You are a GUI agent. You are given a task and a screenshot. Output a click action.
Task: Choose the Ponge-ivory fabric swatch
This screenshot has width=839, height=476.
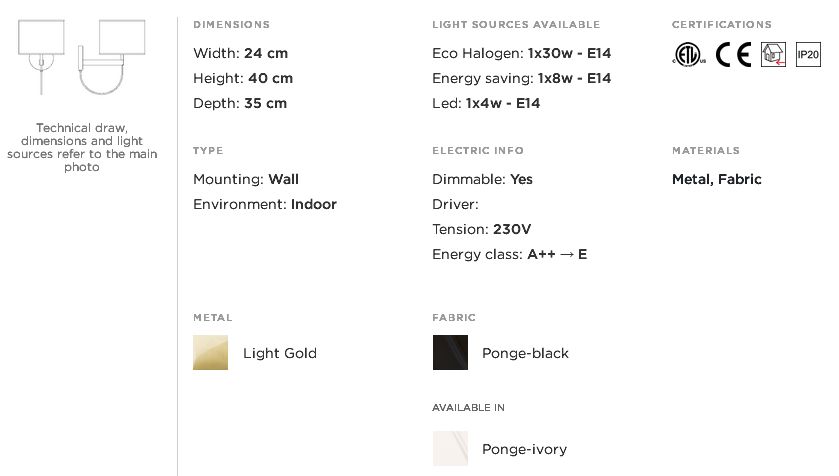(450, 448)
